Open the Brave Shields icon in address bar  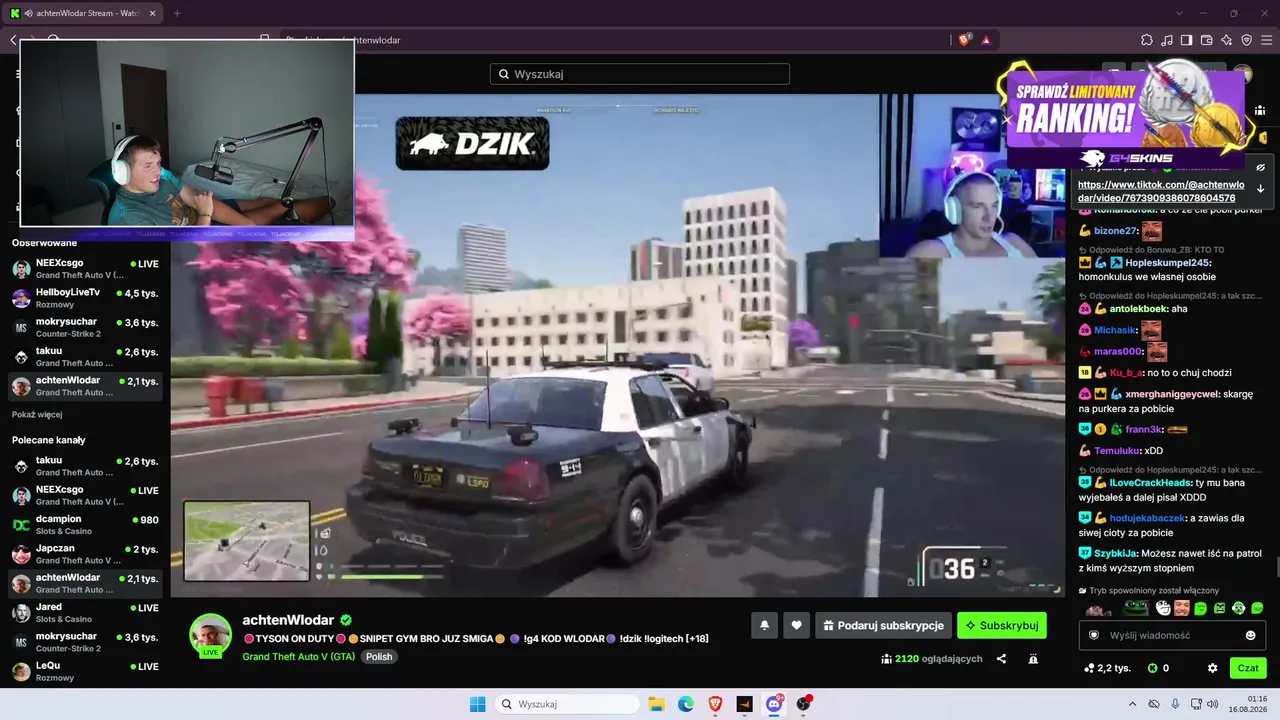click(x=964, y=40)
